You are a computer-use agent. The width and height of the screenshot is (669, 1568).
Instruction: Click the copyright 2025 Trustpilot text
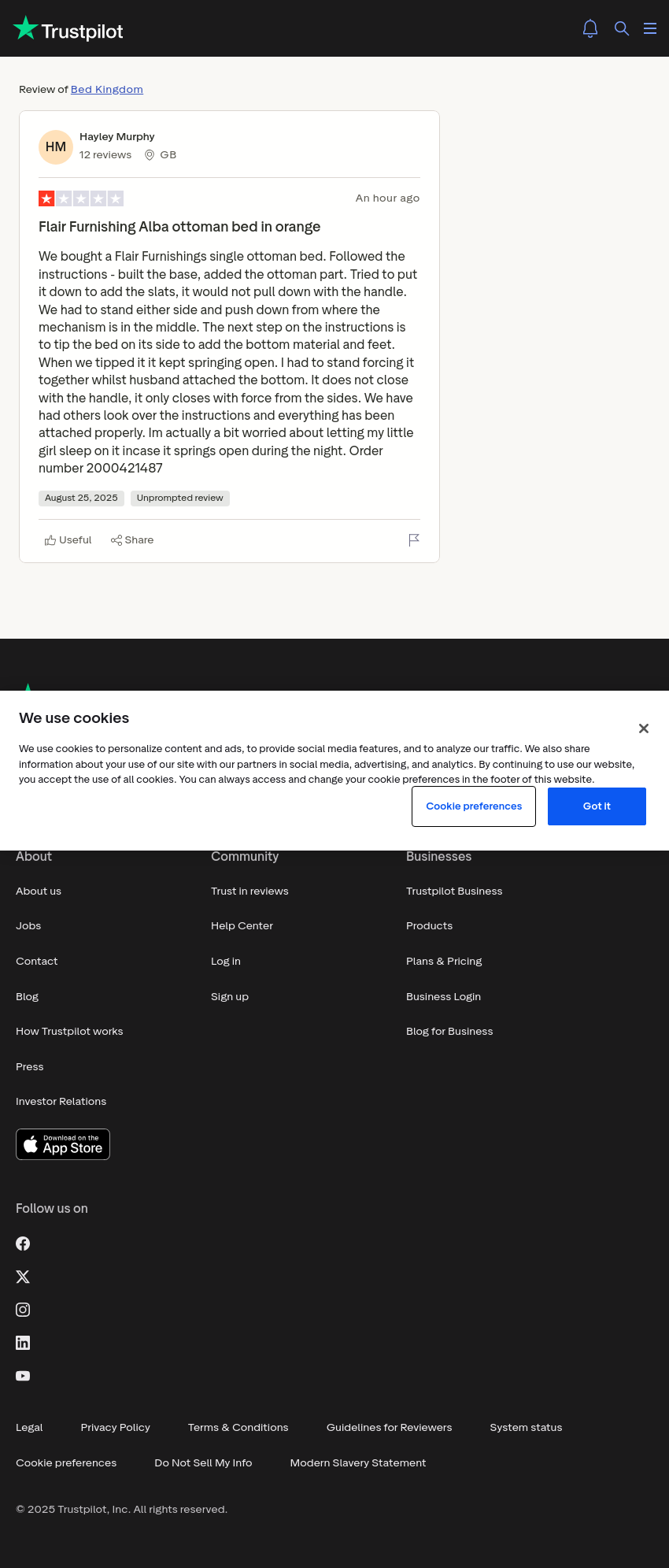pyautogui.click(x=122, y=1510)
